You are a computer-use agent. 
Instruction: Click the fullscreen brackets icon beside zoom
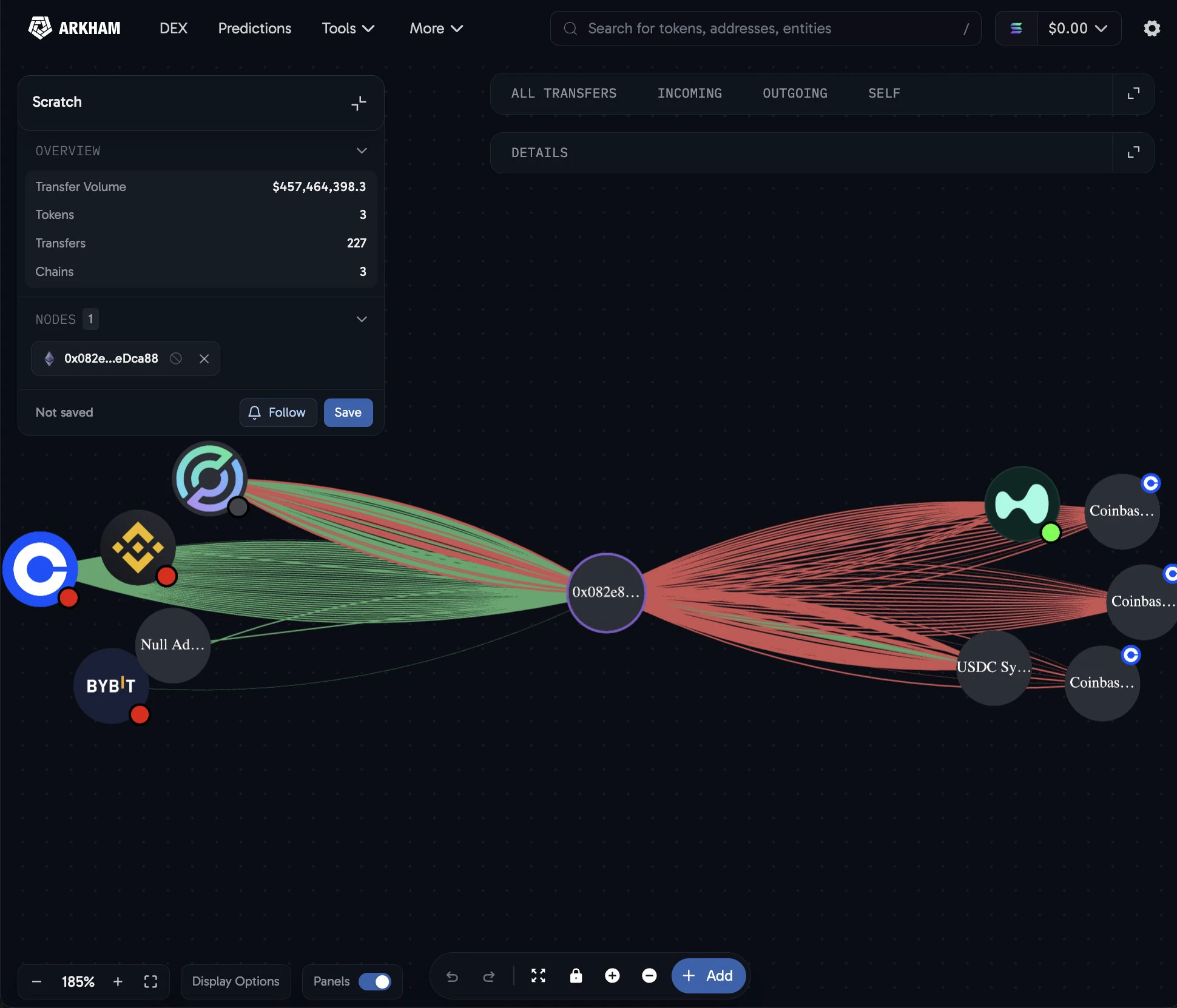point(150,981)
